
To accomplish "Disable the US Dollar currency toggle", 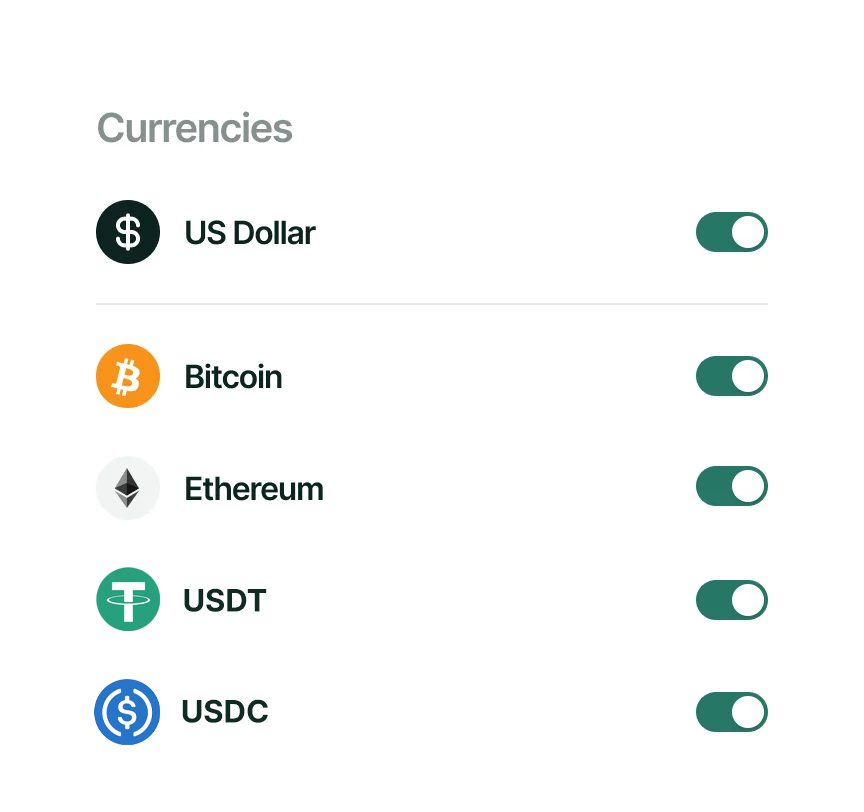I will [x=731, y=232].
